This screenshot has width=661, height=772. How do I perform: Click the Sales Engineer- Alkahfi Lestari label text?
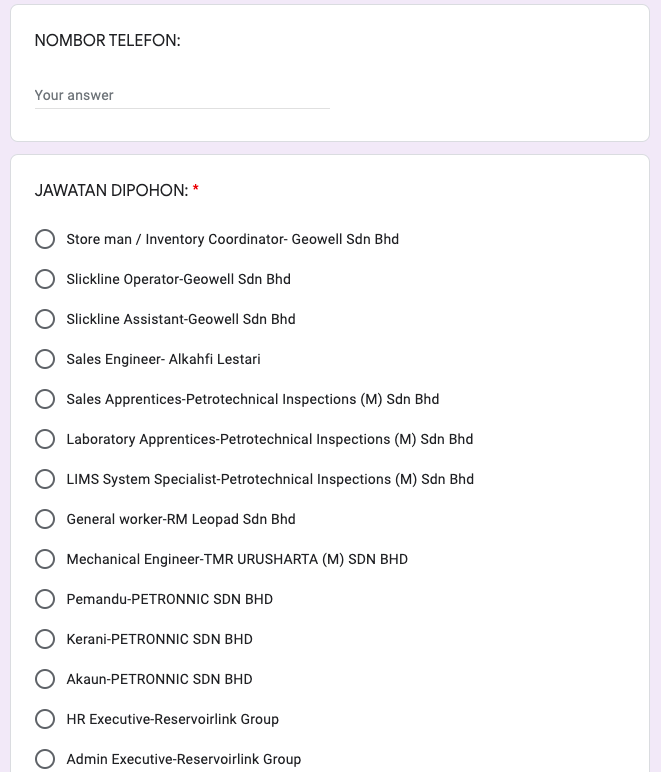click(x=163, y=359)
